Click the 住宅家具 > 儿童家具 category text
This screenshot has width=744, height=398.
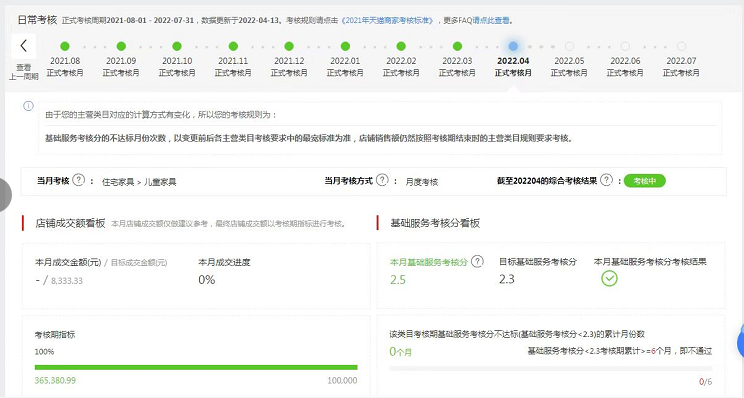(x=139, y=182)
